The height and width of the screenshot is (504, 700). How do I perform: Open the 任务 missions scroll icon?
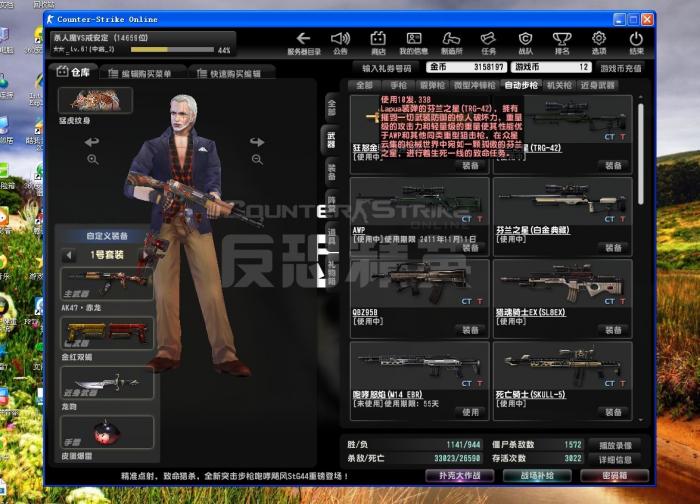coord(488,44)
